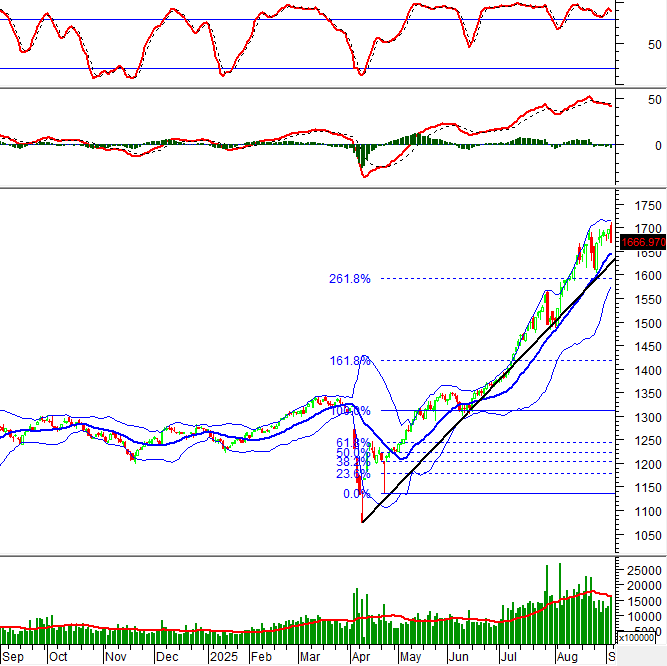The width and height of the screenshot is (667, 666).
Task: Click the Oct month marker on time axis
Action: point(58,657)
